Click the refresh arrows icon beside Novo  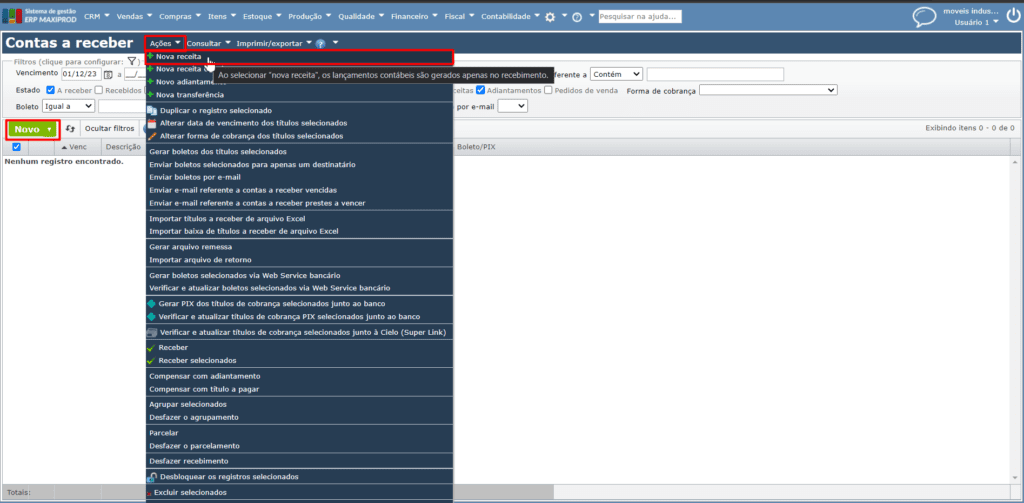click(x=71, y=129)
